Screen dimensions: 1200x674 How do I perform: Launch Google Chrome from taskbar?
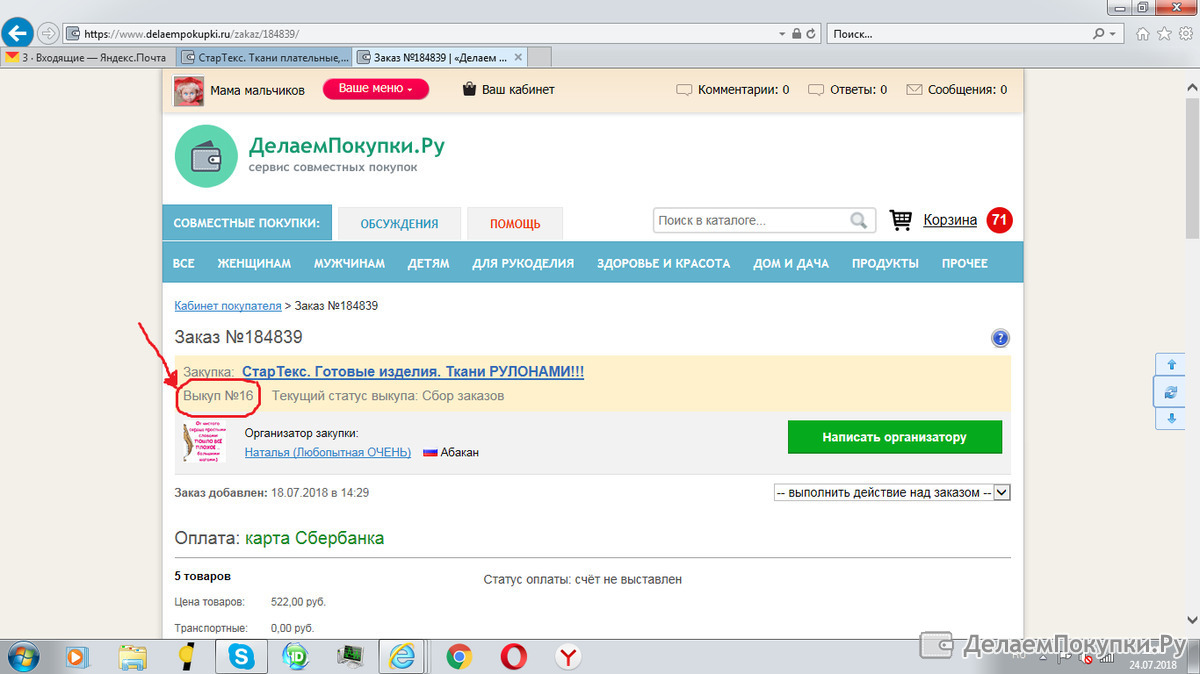coord(459,657)
